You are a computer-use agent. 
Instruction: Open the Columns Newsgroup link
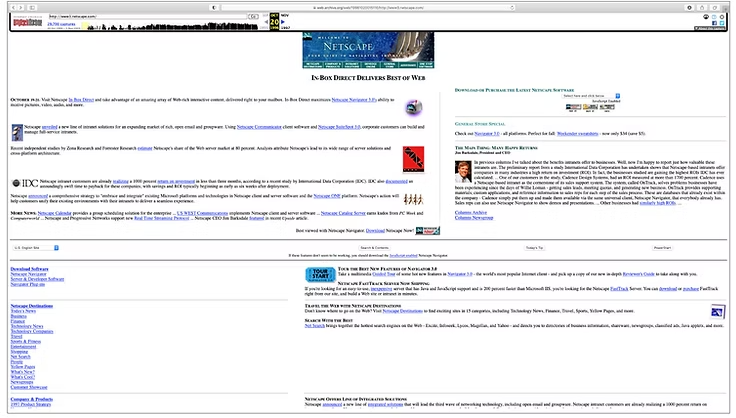coord(474,218)
